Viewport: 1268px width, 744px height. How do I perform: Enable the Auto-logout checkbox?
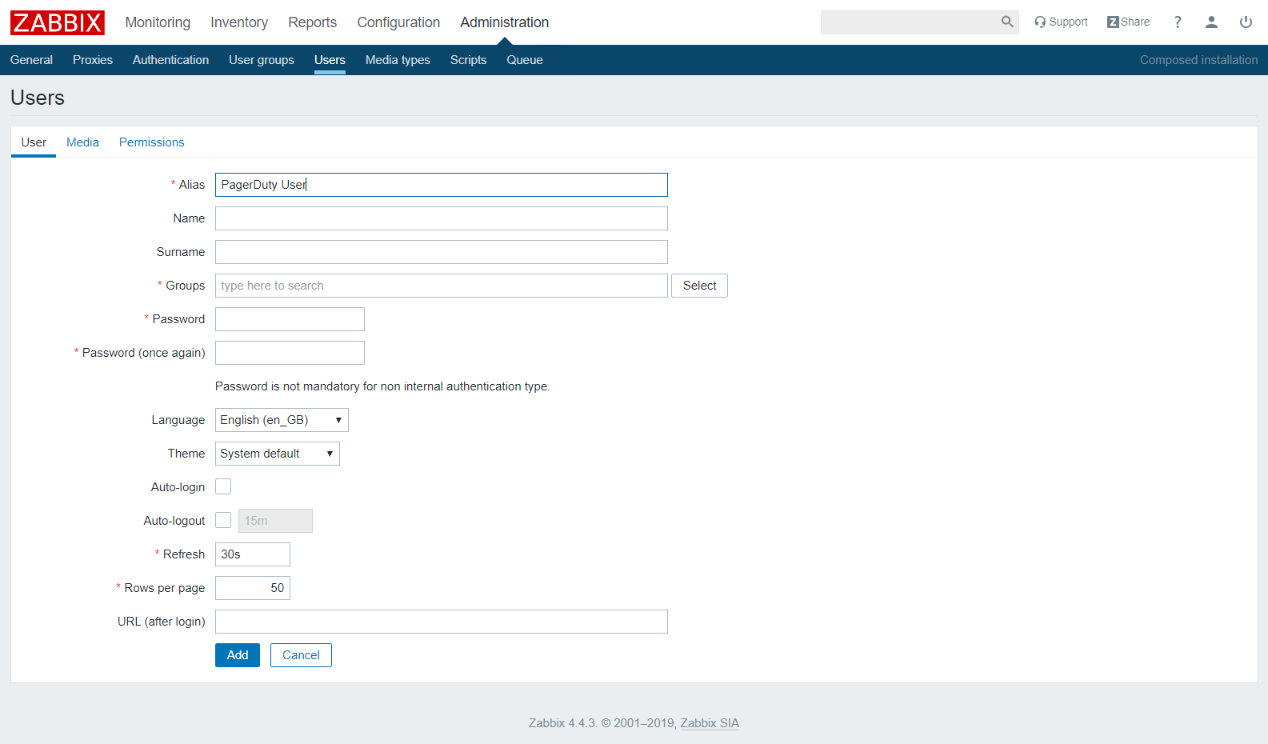coord(223,520)
